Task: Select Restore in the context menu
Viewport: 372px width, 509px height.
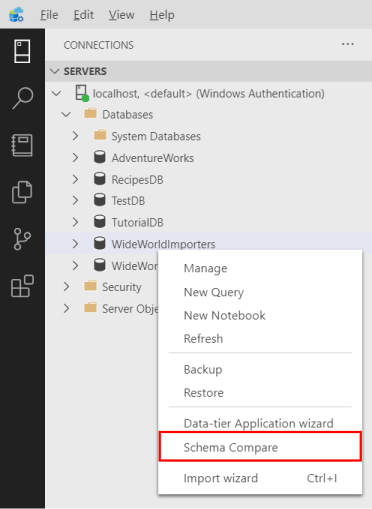Action: tap(260, 393)
